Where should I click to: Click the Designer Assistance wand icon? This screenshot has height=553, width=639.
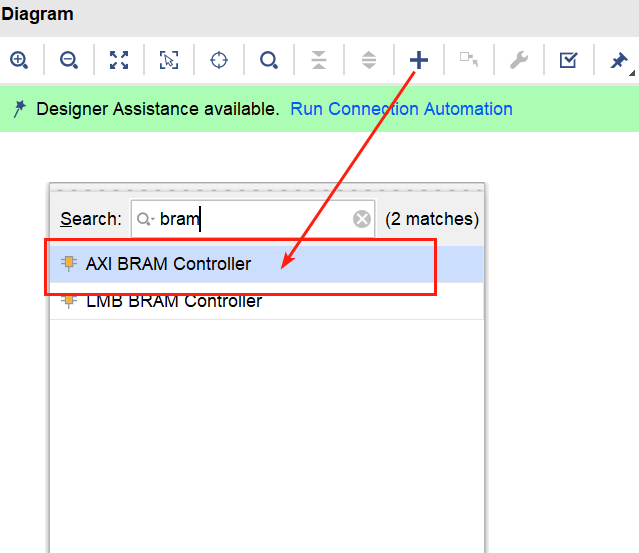point(19,109)
